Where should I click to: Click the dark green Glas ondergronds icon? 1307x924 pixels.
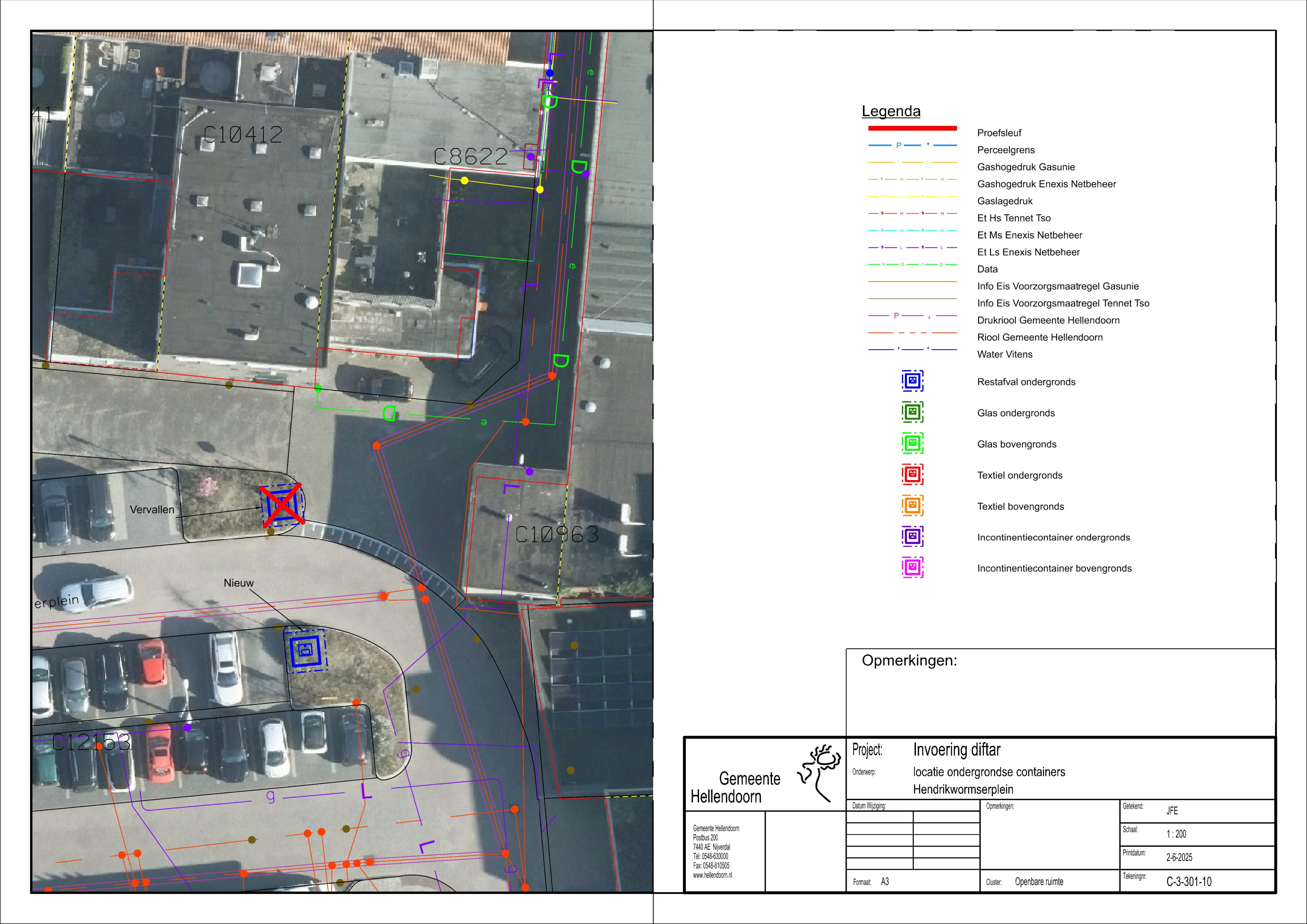(x=912, y=412)
